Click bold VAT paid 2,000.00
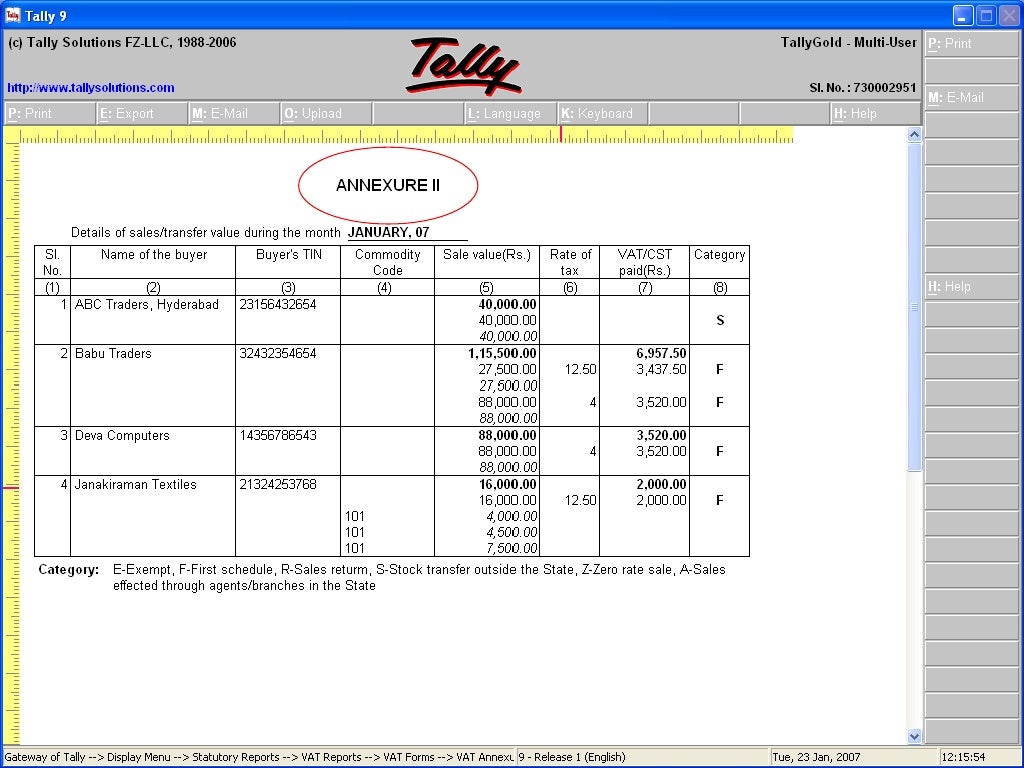Screen dimensions: 1024x768 [x=662, y=485]
